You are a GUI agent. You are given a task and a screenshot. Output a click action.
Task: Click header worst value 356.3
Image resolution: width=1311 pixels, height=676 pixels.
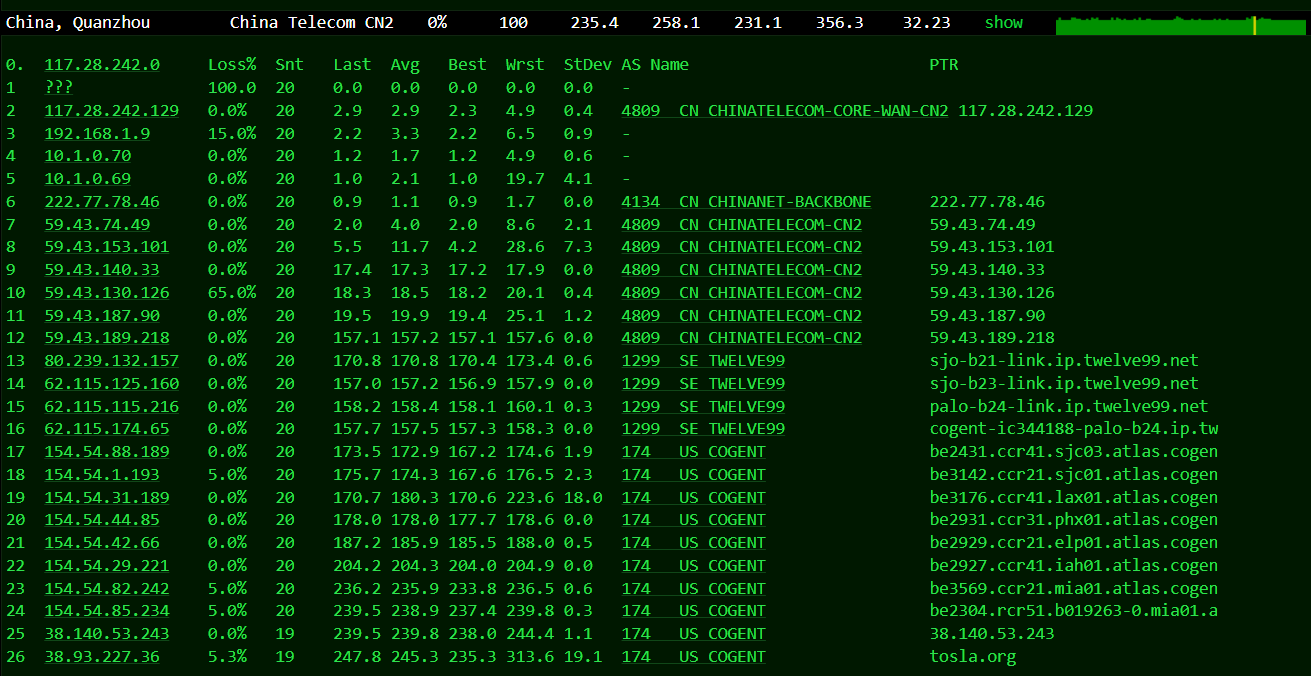[x=840, y=22]
